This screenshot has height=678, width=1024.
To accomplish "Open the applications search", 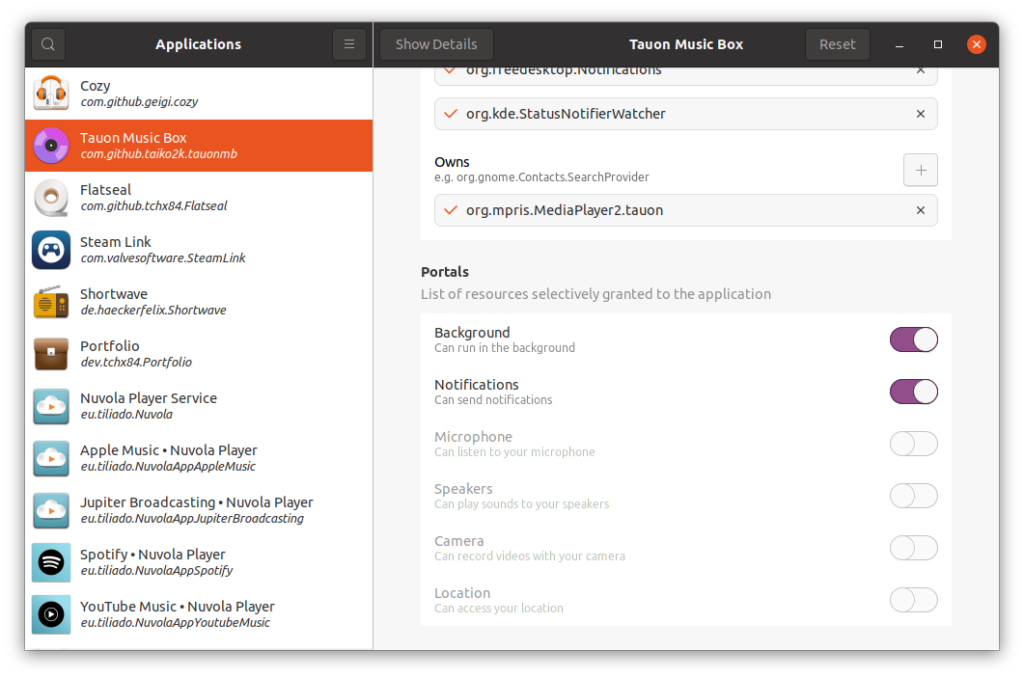I will 48,44.
